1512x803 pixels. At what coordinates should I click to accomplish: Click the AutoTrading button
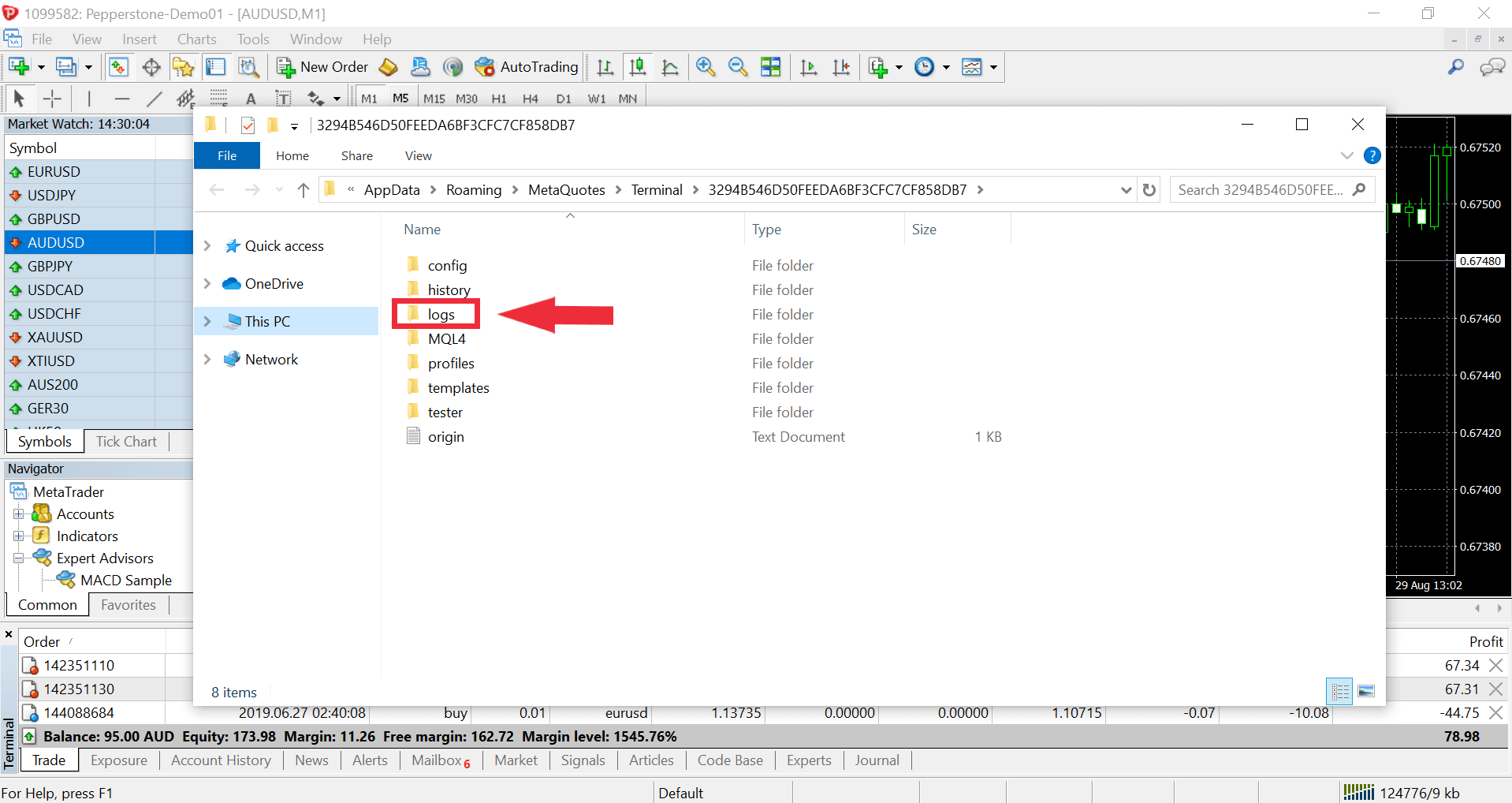[527, 67]
